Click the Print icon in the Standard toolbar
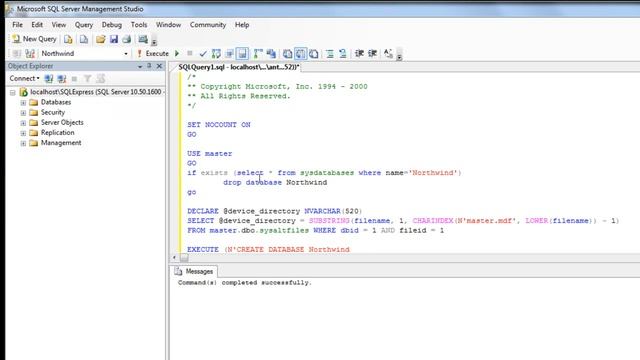This screenshot has width=640, height=360. [x=127, y=39]
